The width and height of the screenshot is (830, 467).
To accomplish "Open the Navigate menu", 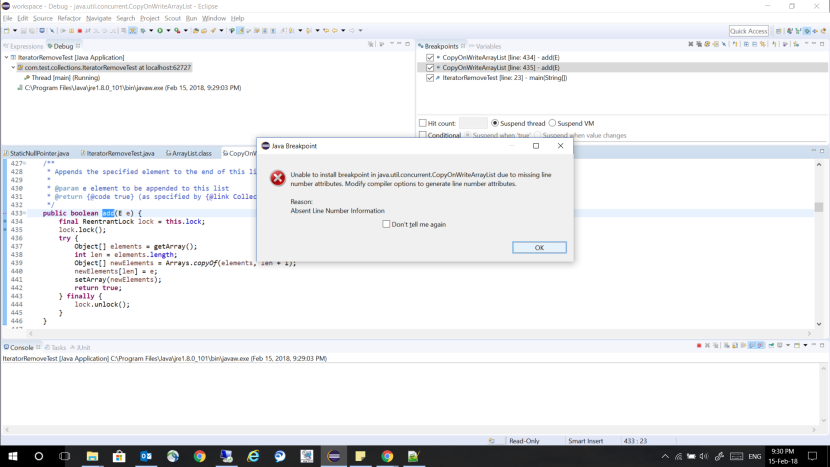I will tap(98, 18).
